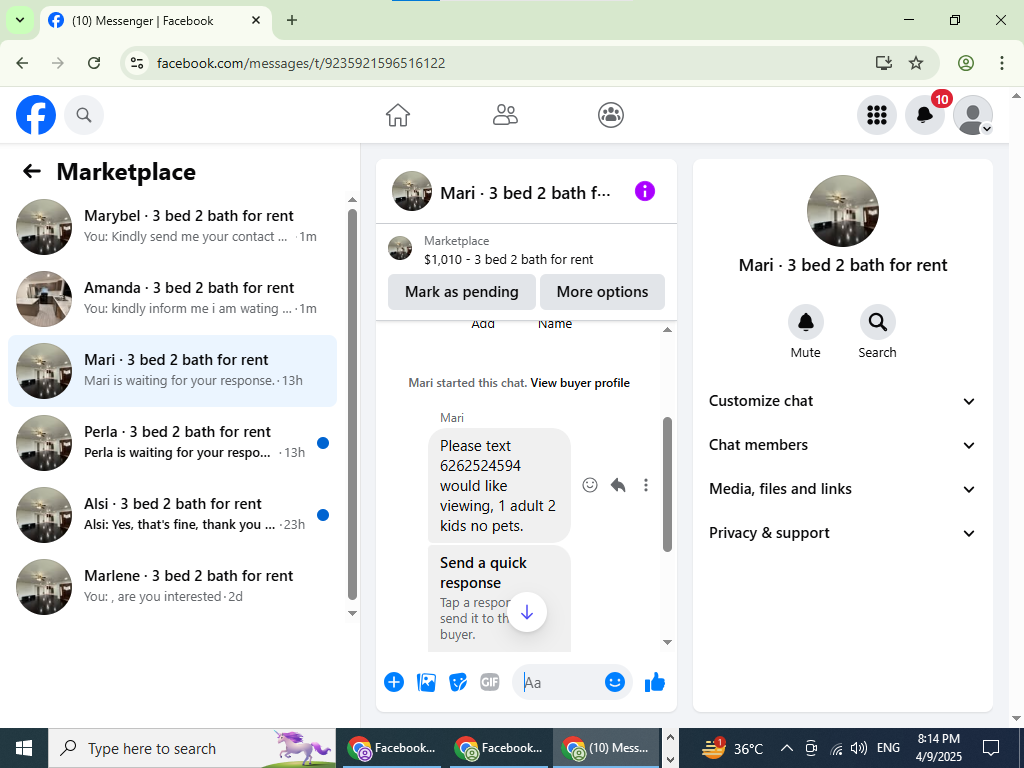Open Chrome's three-dot menu

pos(1002,63)
